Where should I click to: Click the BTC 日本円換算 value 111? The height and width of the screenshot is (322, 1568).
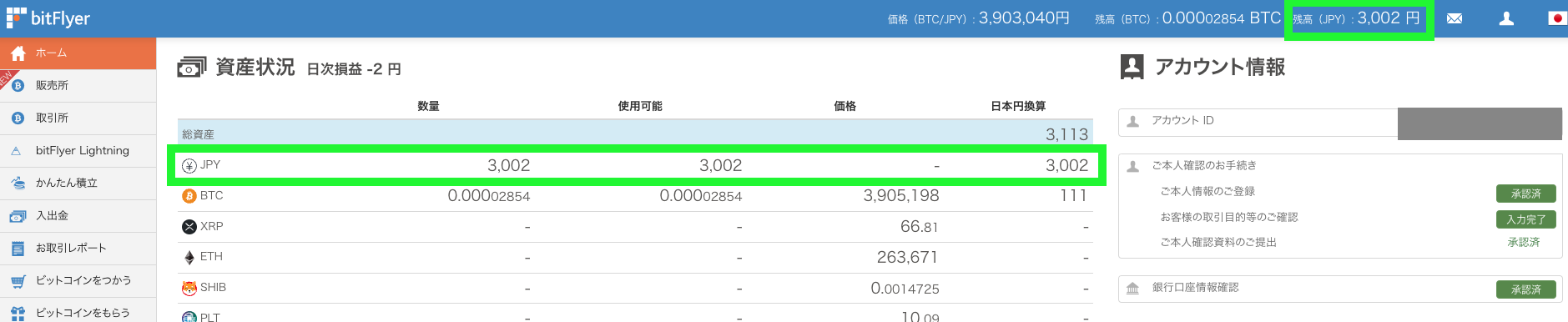click(1073, 196)
